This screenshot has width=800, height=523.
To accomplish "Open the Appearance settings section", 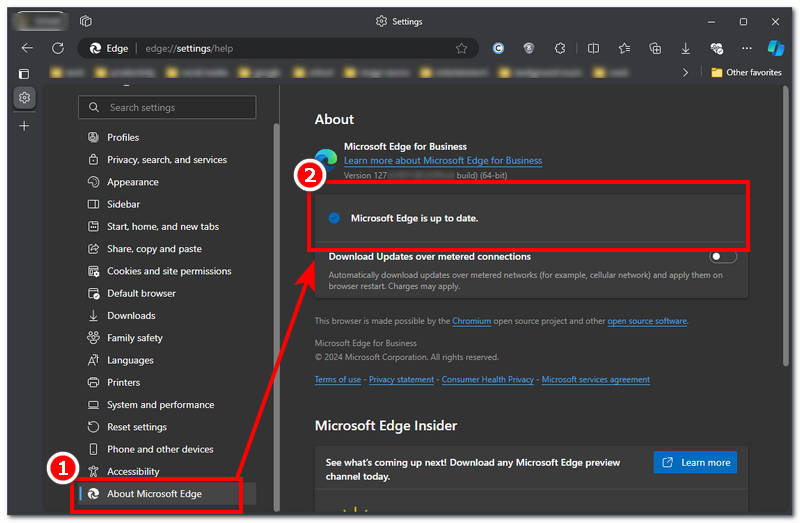I will pyautogui.click(x=133, y=182).
